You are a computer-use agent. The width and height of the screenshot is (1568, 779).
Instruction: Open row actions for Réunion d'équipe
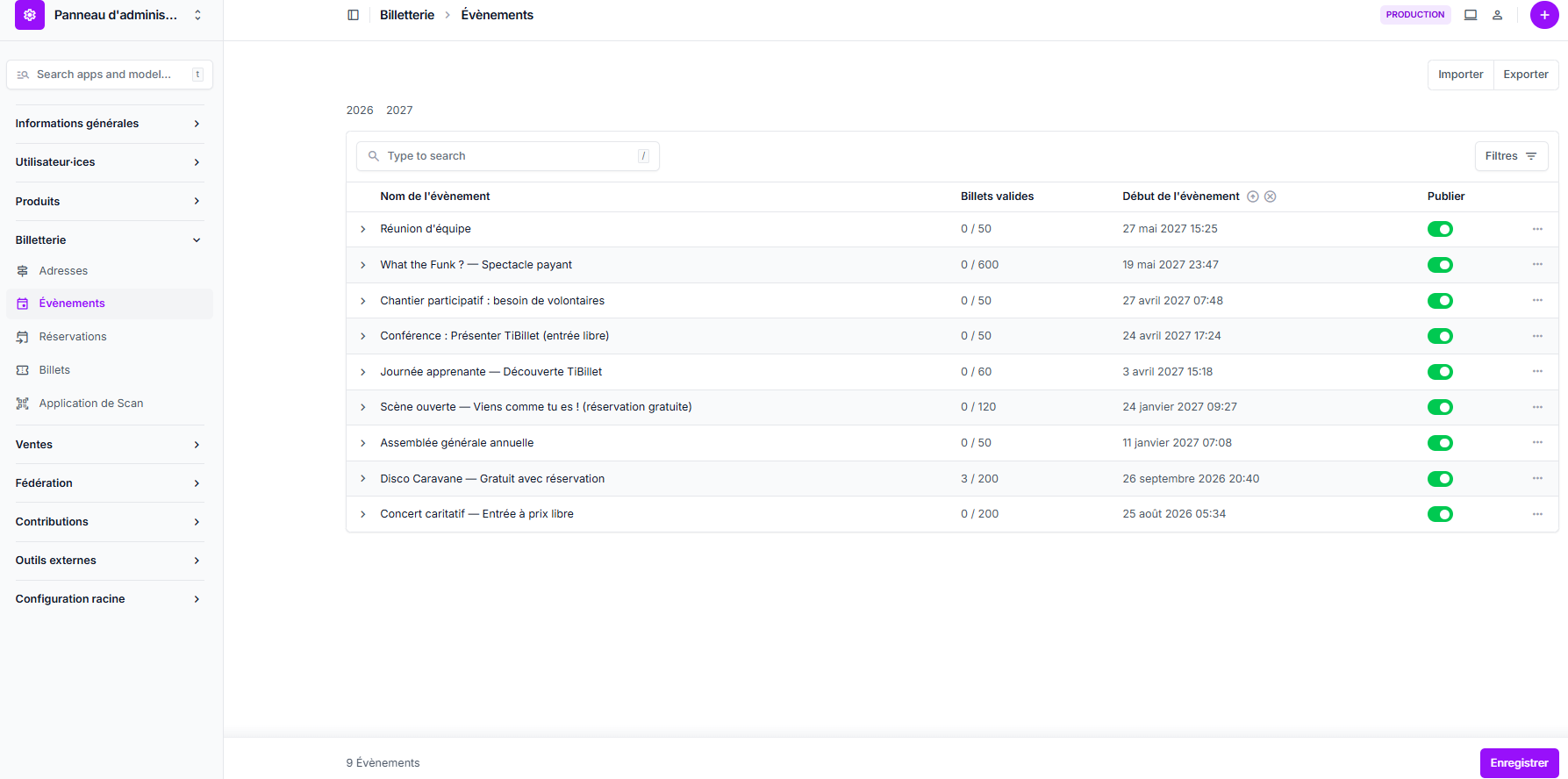tap(1537, 229)
